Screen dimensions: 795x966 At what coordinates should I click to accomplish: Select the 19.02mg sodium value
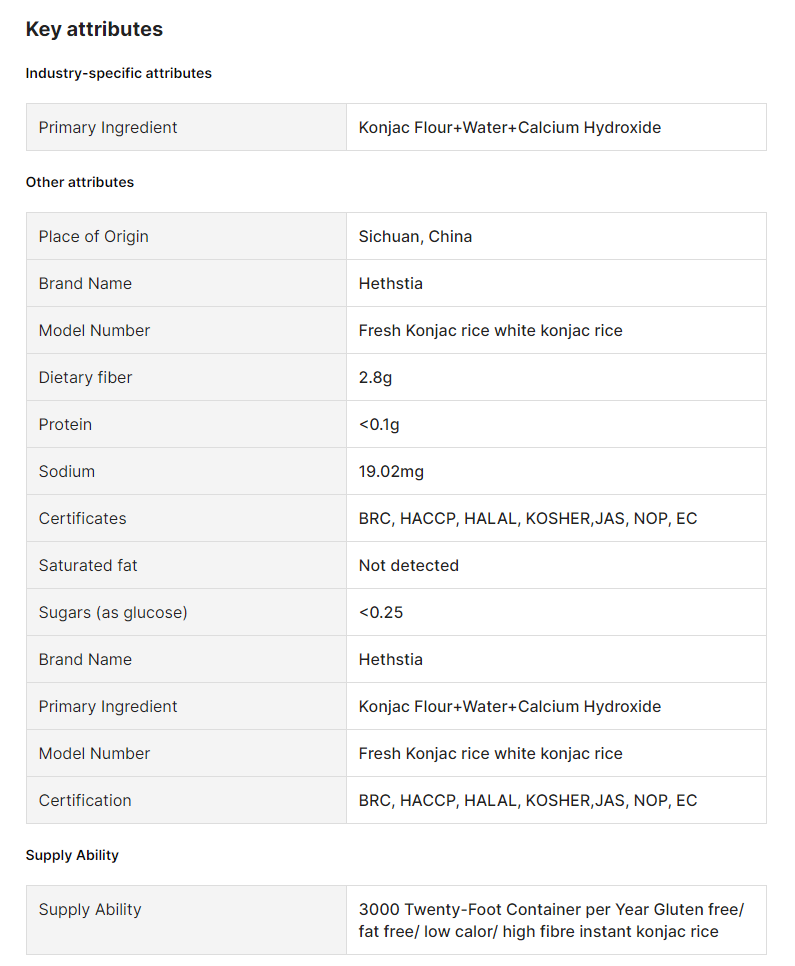(x=391, y=471)
